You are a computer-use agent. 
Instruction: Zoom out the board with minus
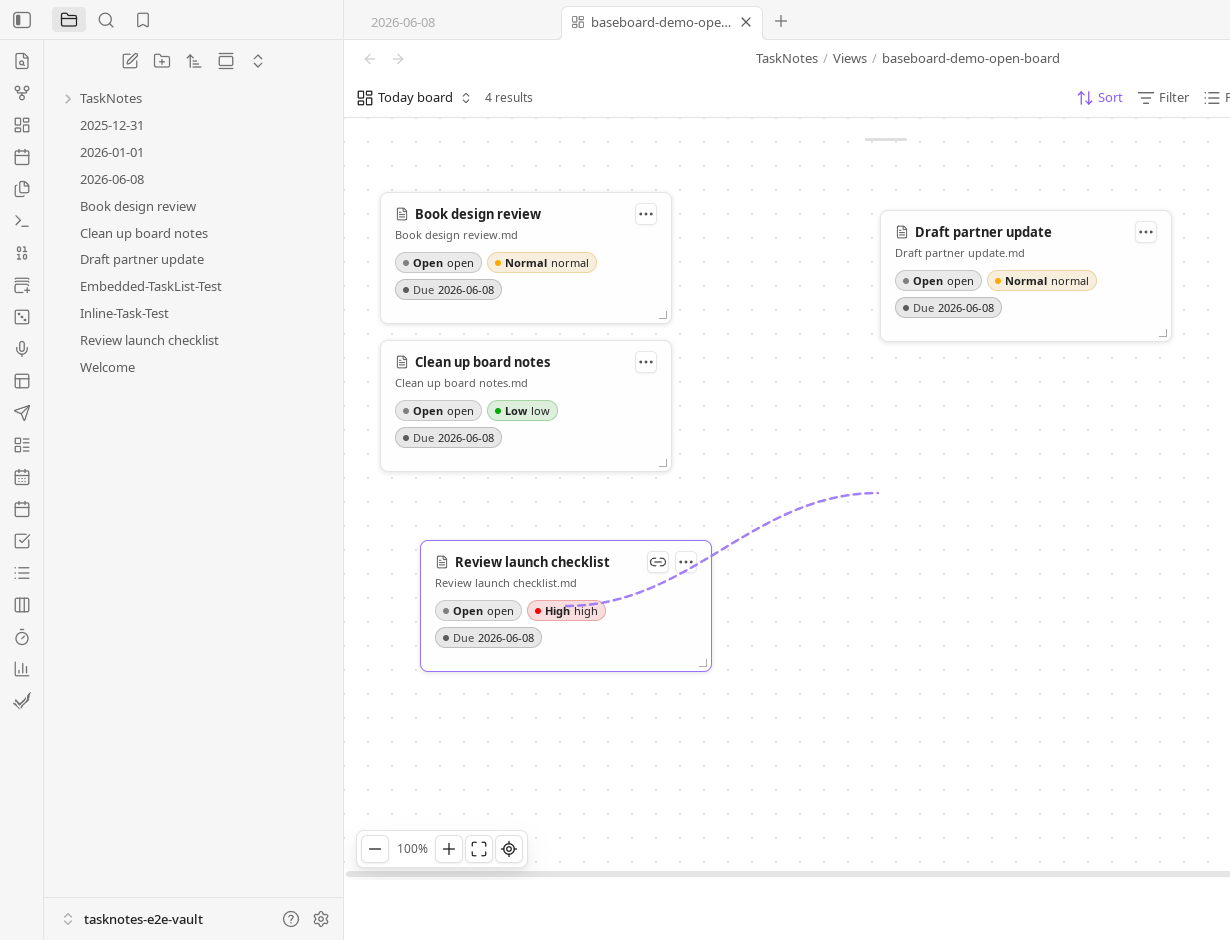[375, 849]
